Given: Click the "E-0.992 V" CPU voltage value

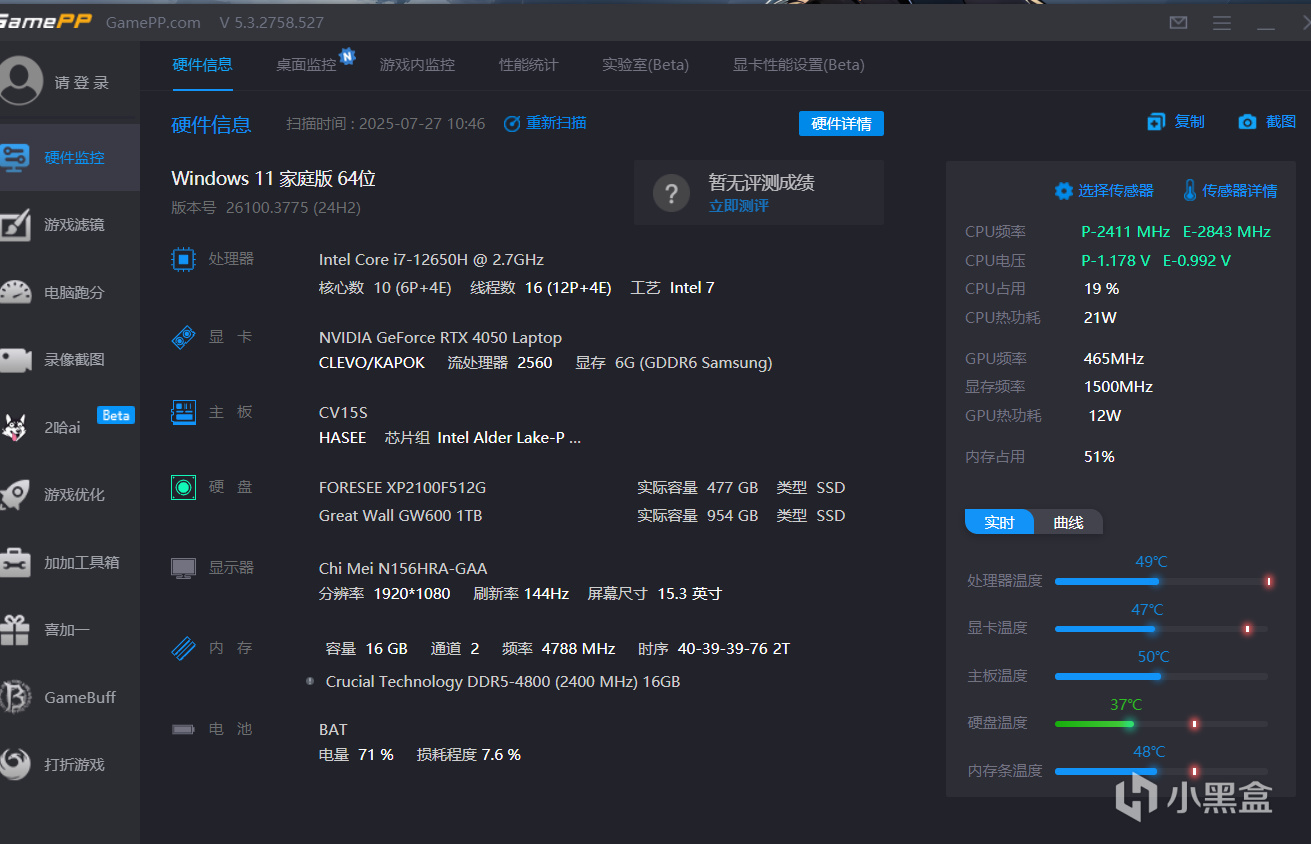Looking at the screenshot, I should click(1197, 261).
